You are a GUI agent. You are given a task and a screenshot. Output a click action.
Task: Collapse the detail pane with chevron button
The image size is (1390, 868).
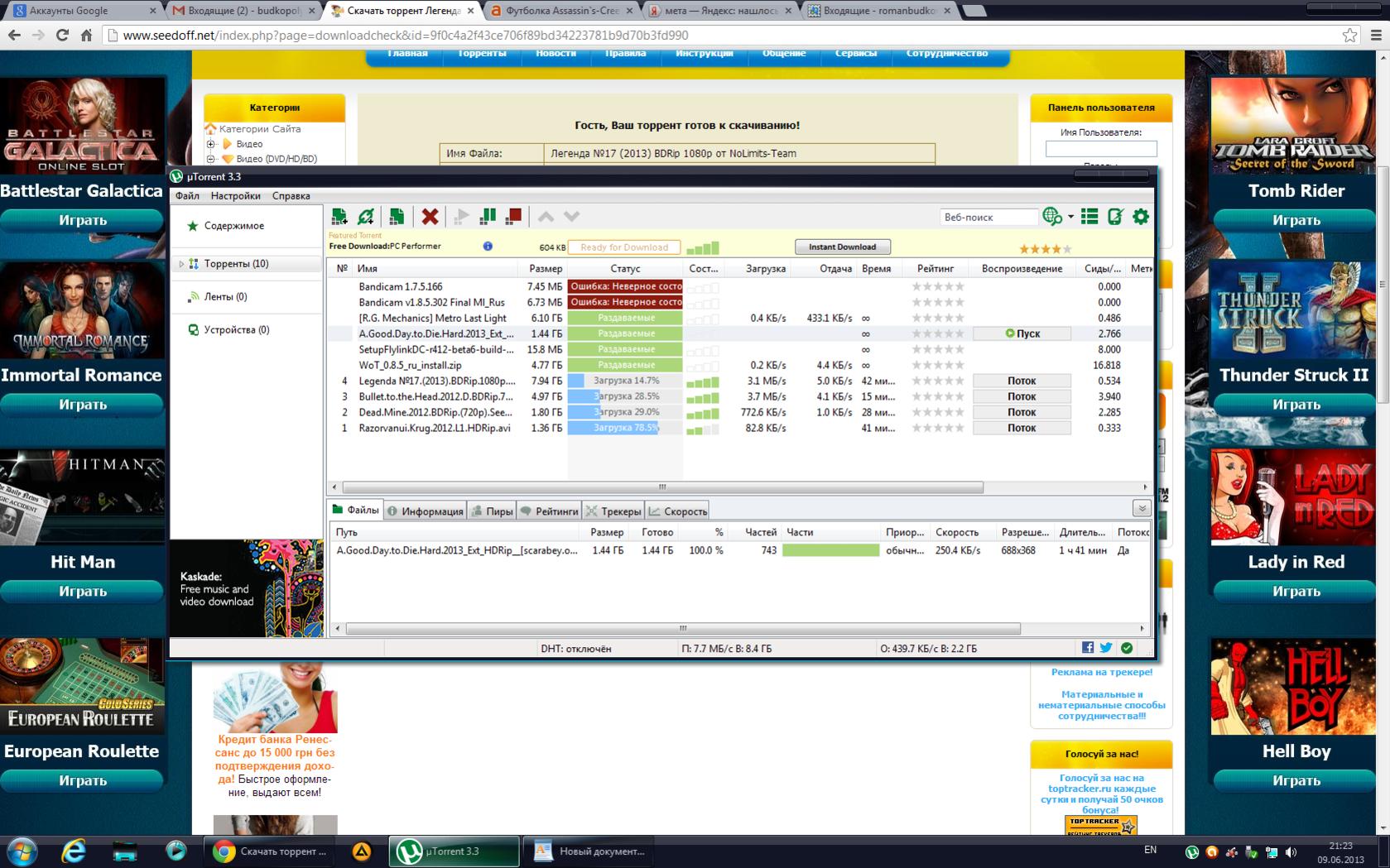1142,508
